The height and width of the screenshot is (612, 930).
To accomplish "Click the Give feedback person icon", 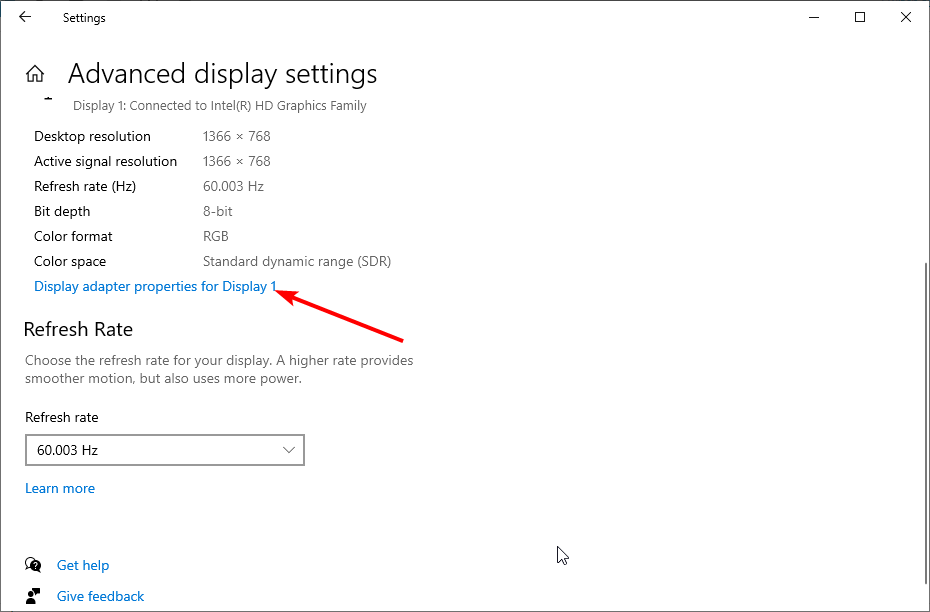I will 33,595.
